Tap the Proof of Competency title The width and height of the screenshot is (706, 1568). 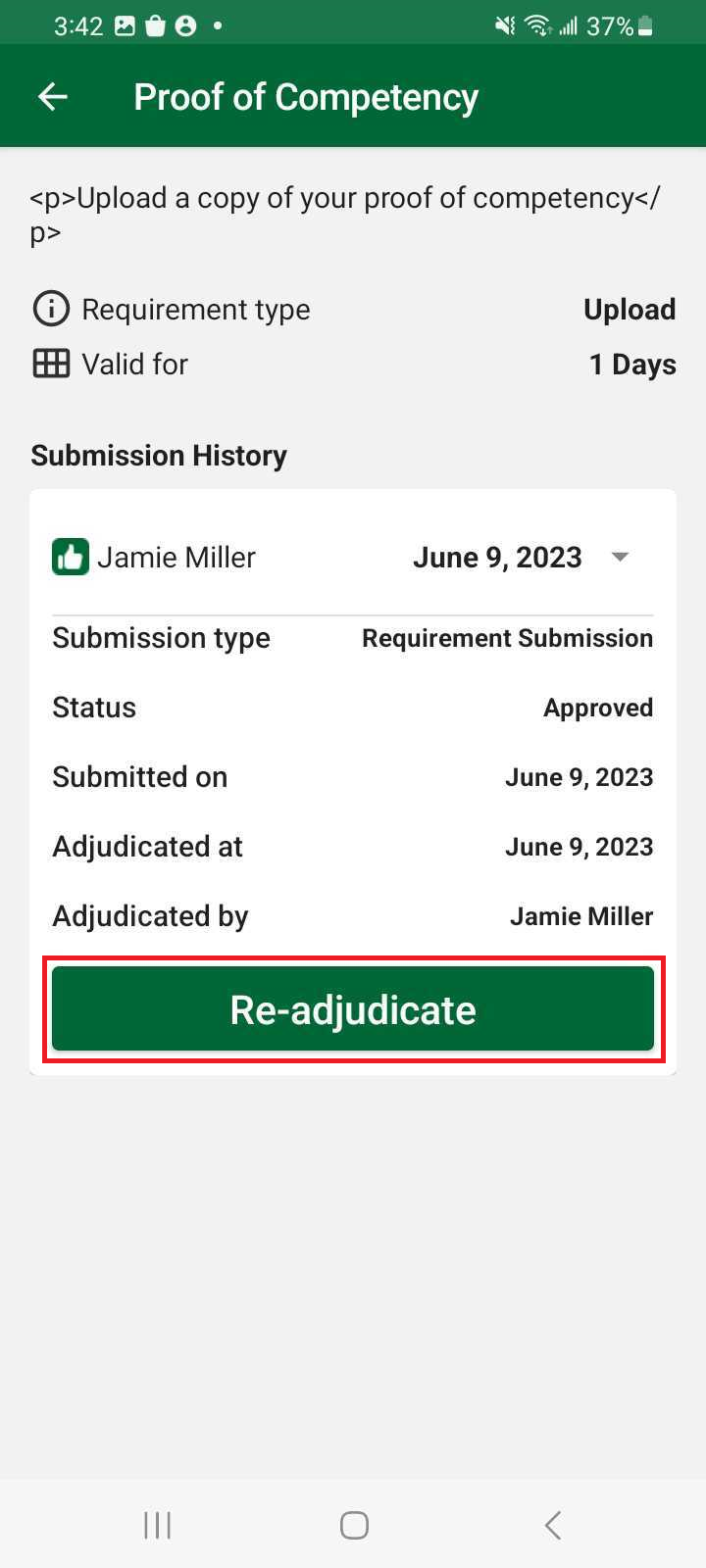[306, 97]
